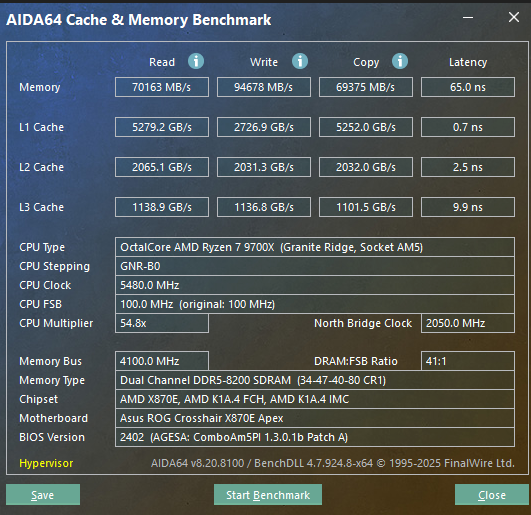This screenshot has height=515, width=531.
Task: Click the Latency column header
Action: point(468,62)
